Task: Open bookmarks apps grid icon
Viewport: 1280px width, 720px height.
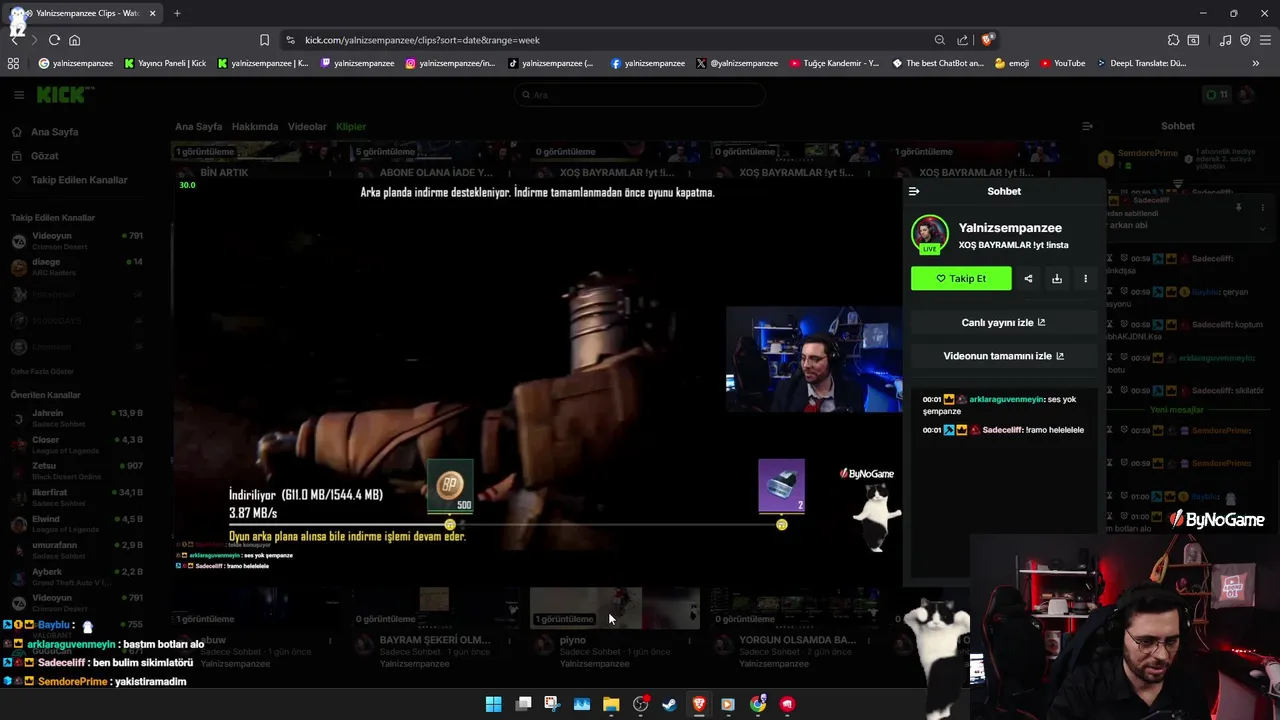Action: (13, 63)
